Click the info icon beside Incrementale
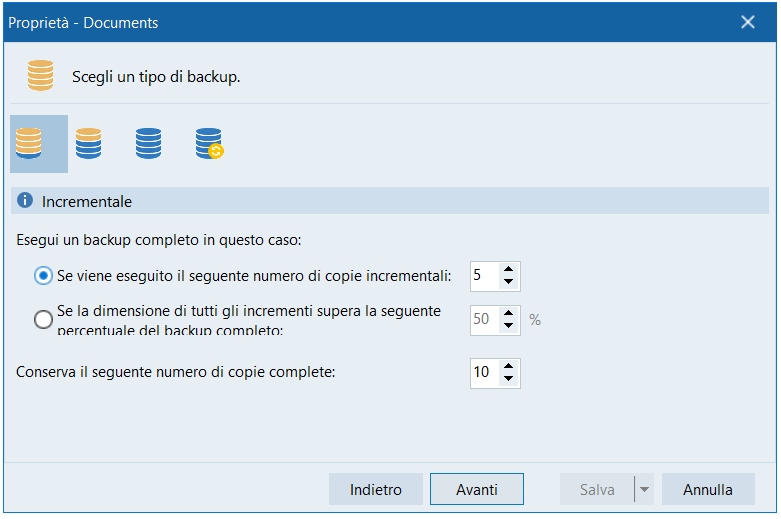 click(26, 201)
